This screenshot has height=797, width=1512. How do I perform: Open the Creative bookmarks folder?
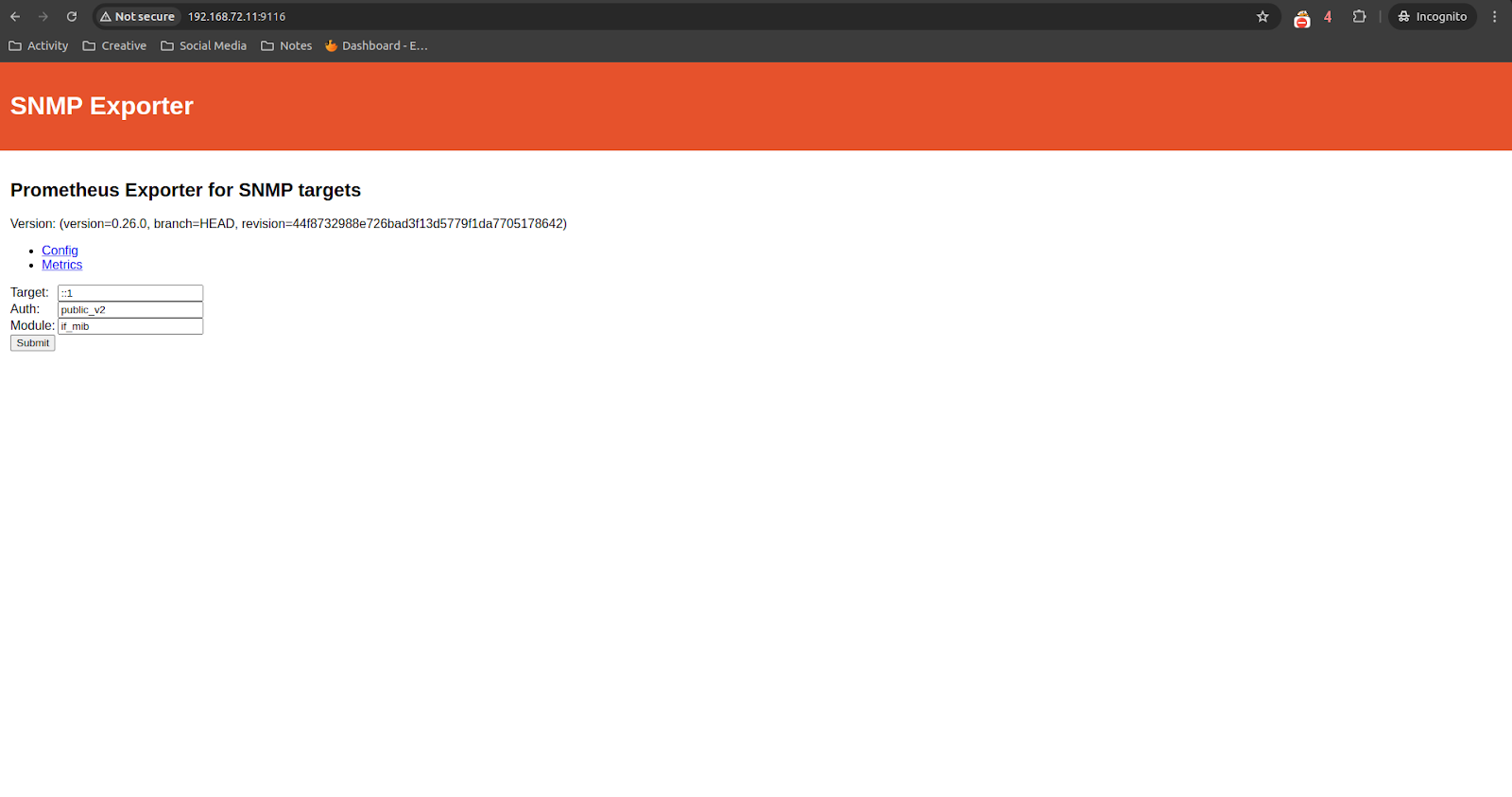pos(114,45)
